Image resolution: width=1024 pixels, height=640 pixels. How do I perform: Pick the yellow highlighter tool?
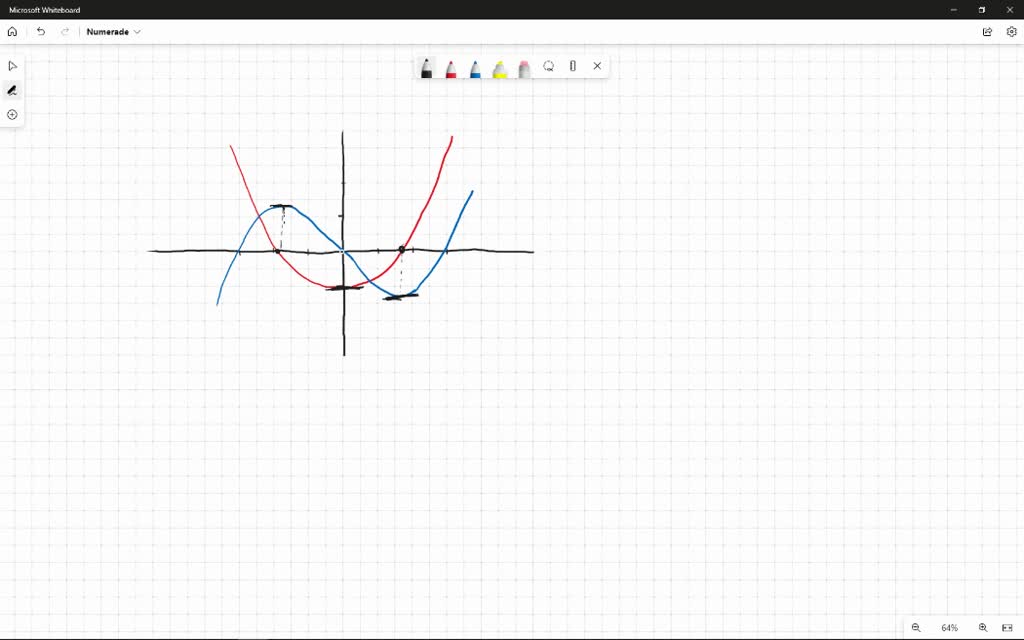[499, 66]
